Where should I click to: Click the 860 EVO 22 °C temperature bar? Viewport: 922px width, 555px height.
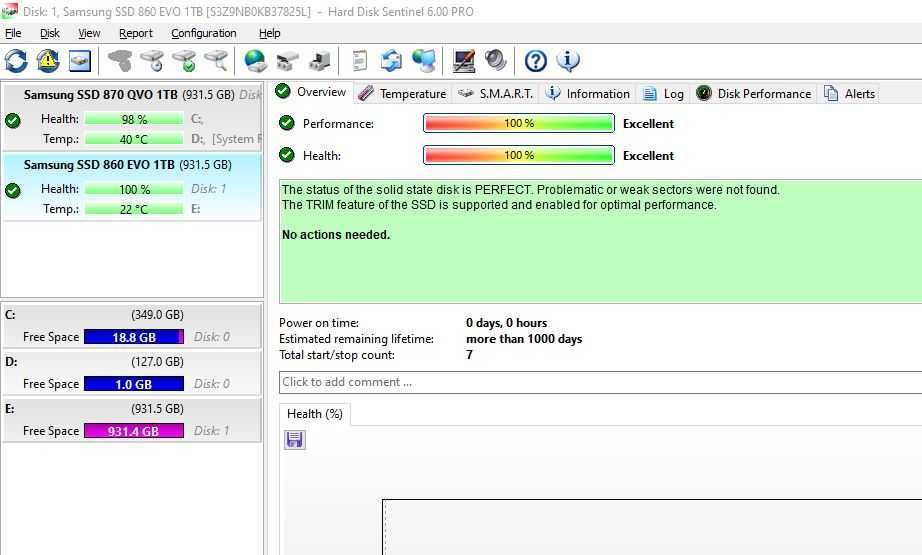tap(134, 209)
